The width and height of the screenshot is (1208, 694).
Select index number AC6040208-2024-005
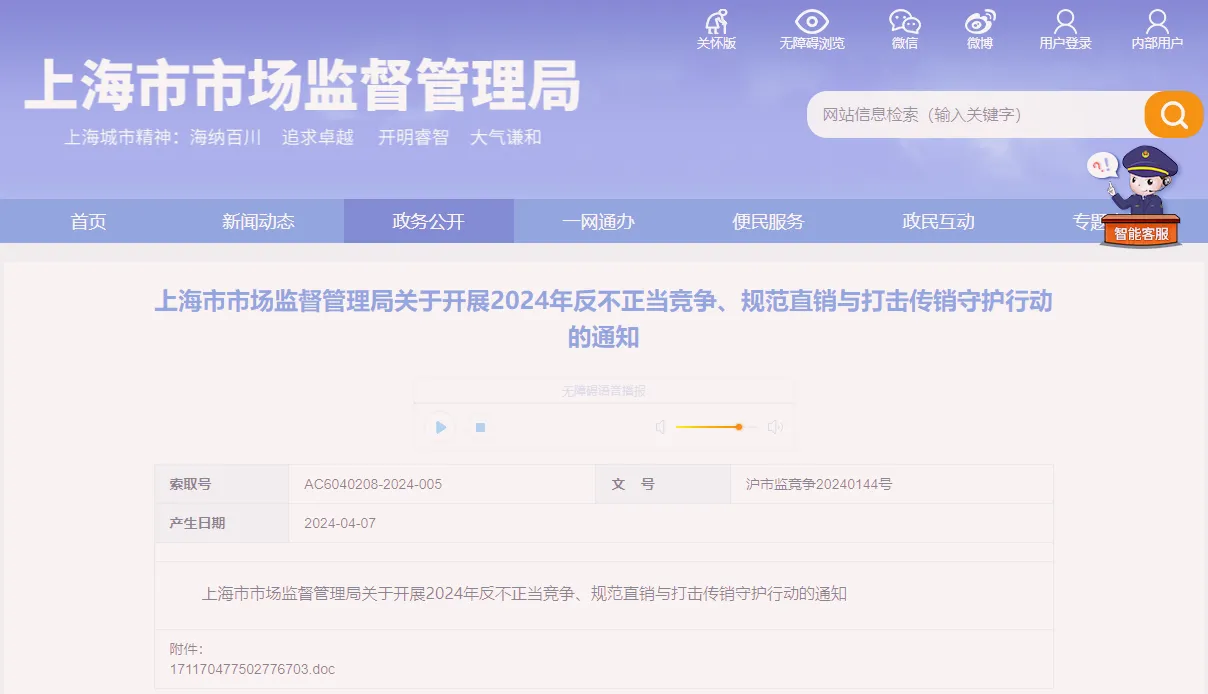click(373, 484)
